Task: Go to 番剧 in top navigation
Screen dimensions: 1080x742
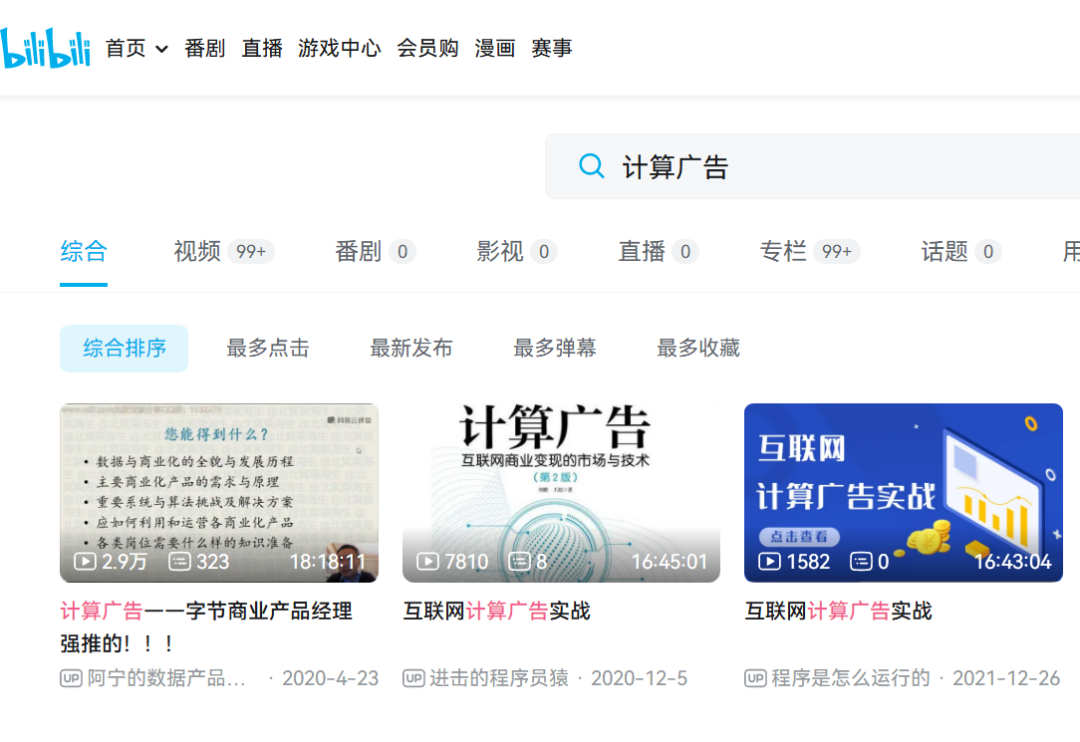Action: tap(205, 48)
